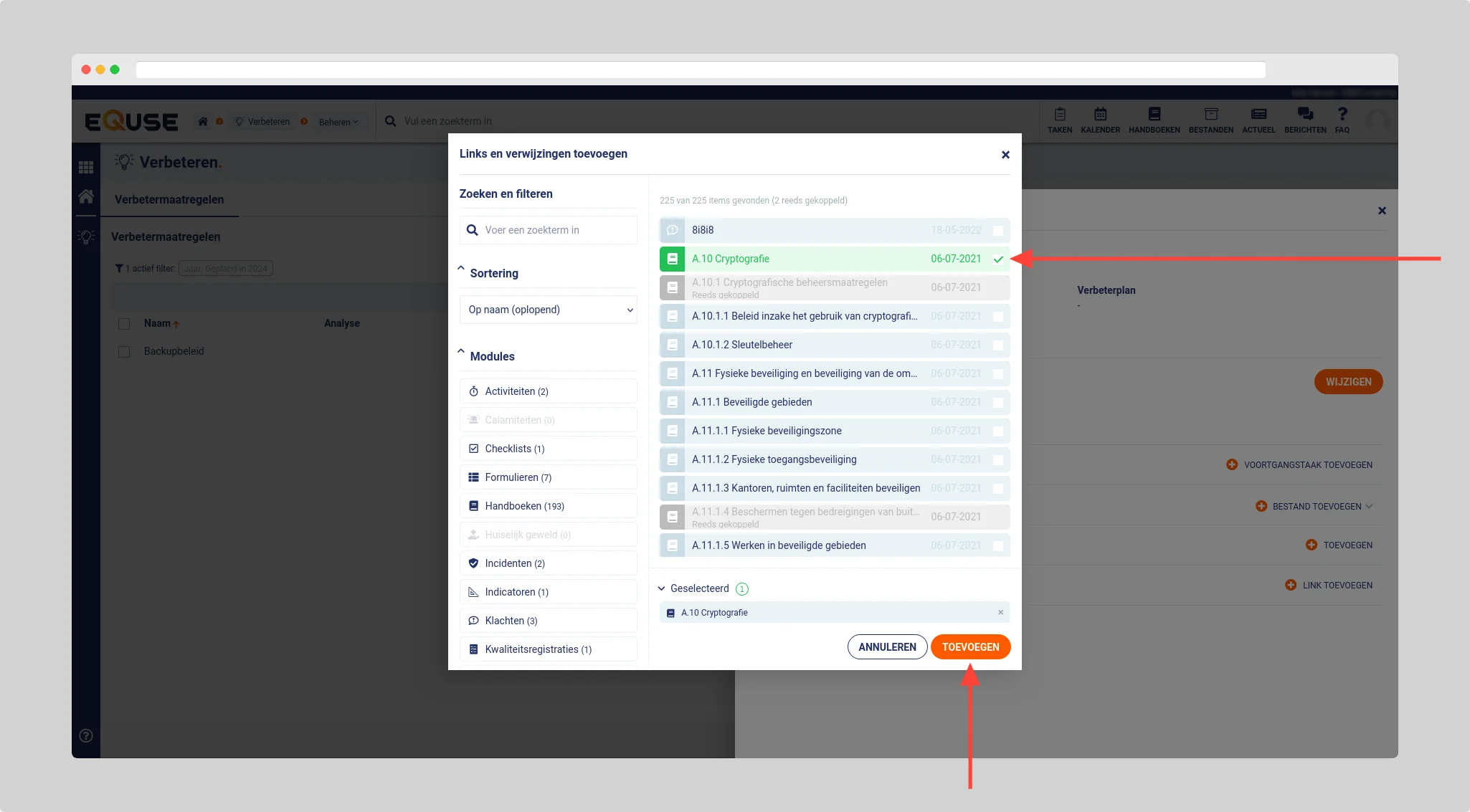Screen dimensions: 1470x812
Task: Tick the checkbox for 8i8i8 item
Action: pos(997,231)
